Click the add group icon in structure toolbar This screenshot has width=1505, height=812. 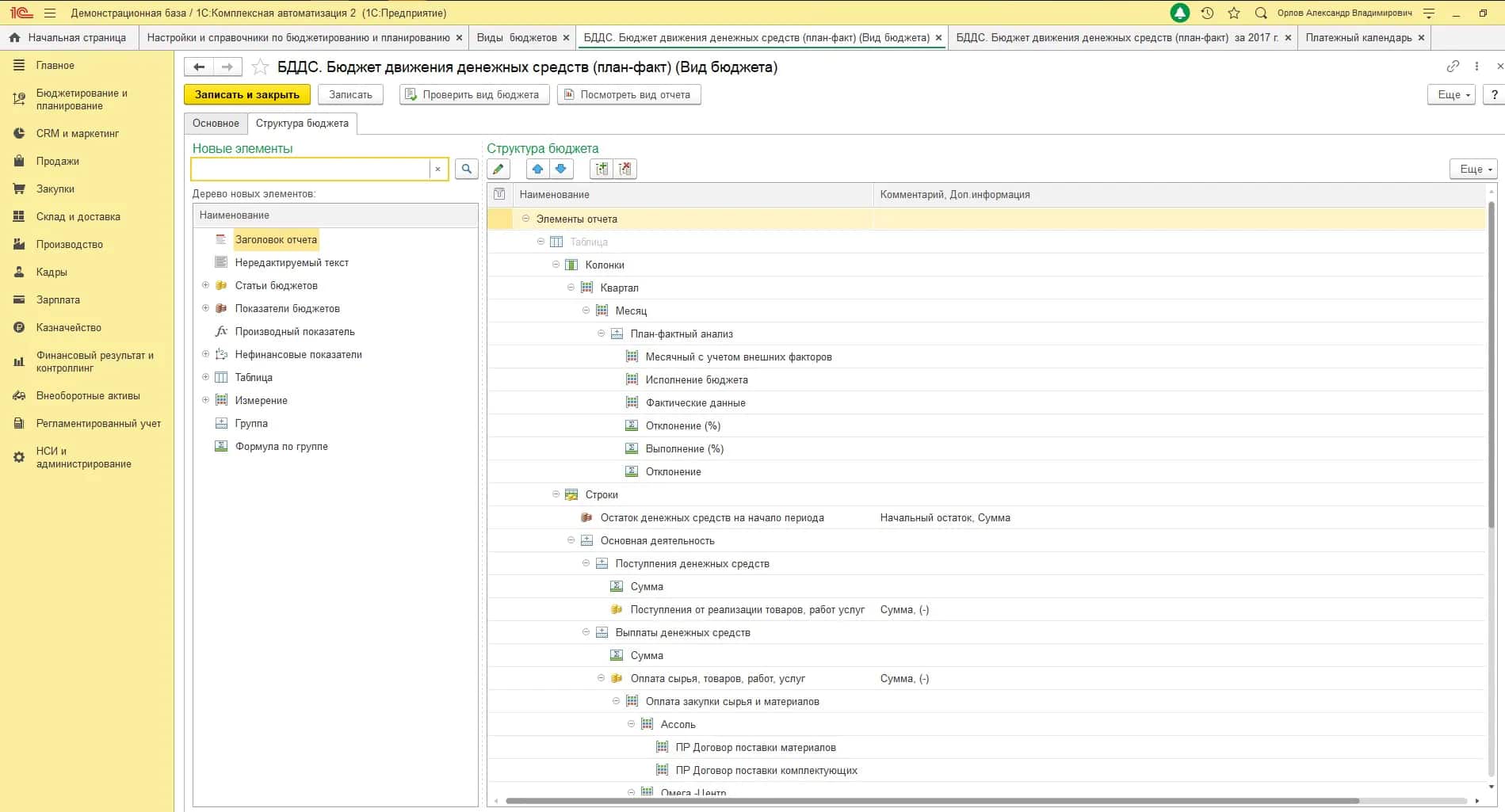(602, 169)
